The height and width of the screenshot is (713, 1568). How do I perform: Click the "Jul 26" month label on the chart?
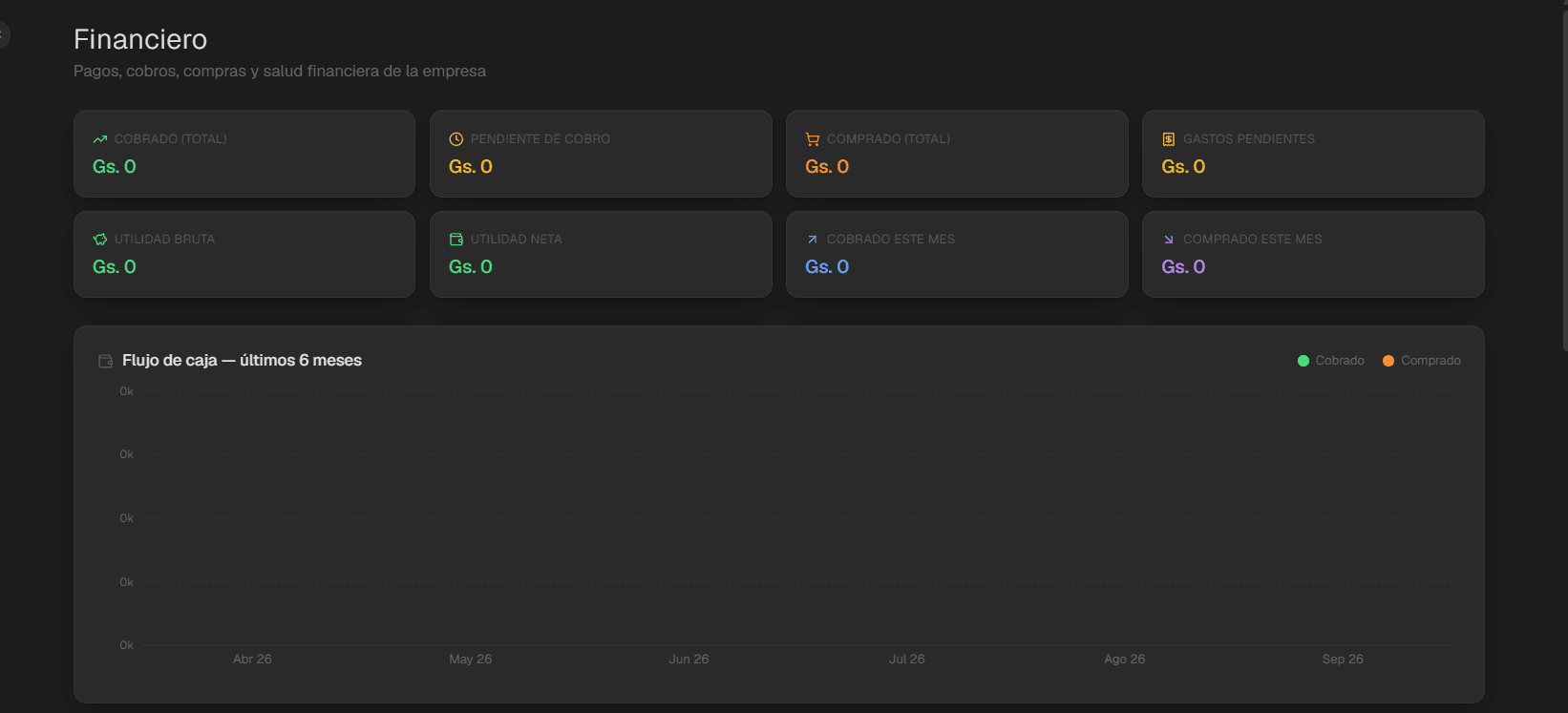907,660
